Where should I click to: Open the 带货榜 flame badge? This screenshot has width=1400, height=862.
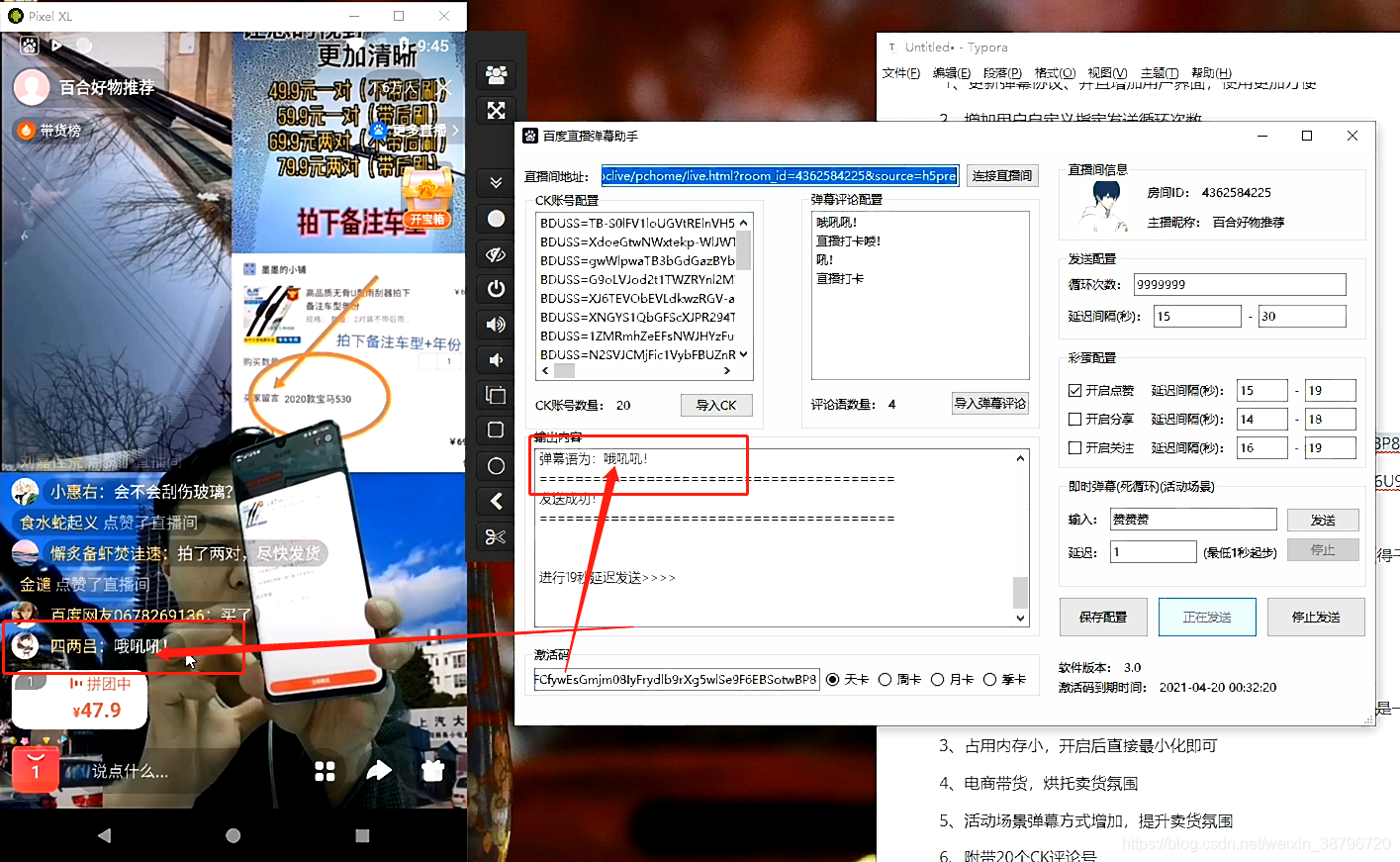point(50,130)
